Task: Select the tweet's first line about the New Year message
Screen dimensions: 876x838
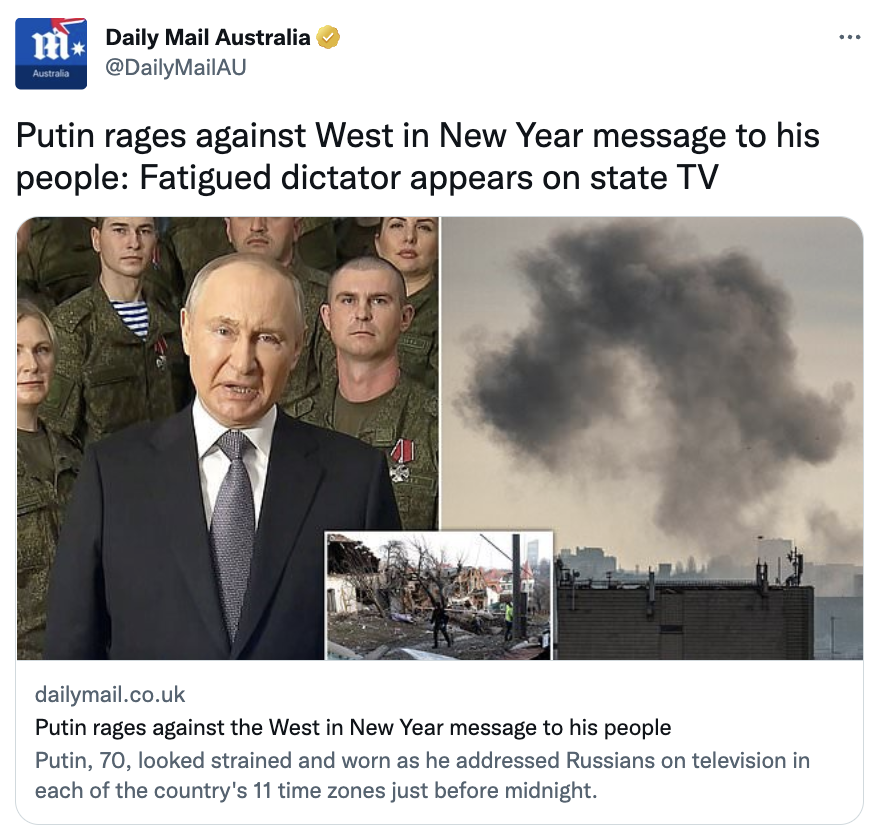Action: click(417, 135)
